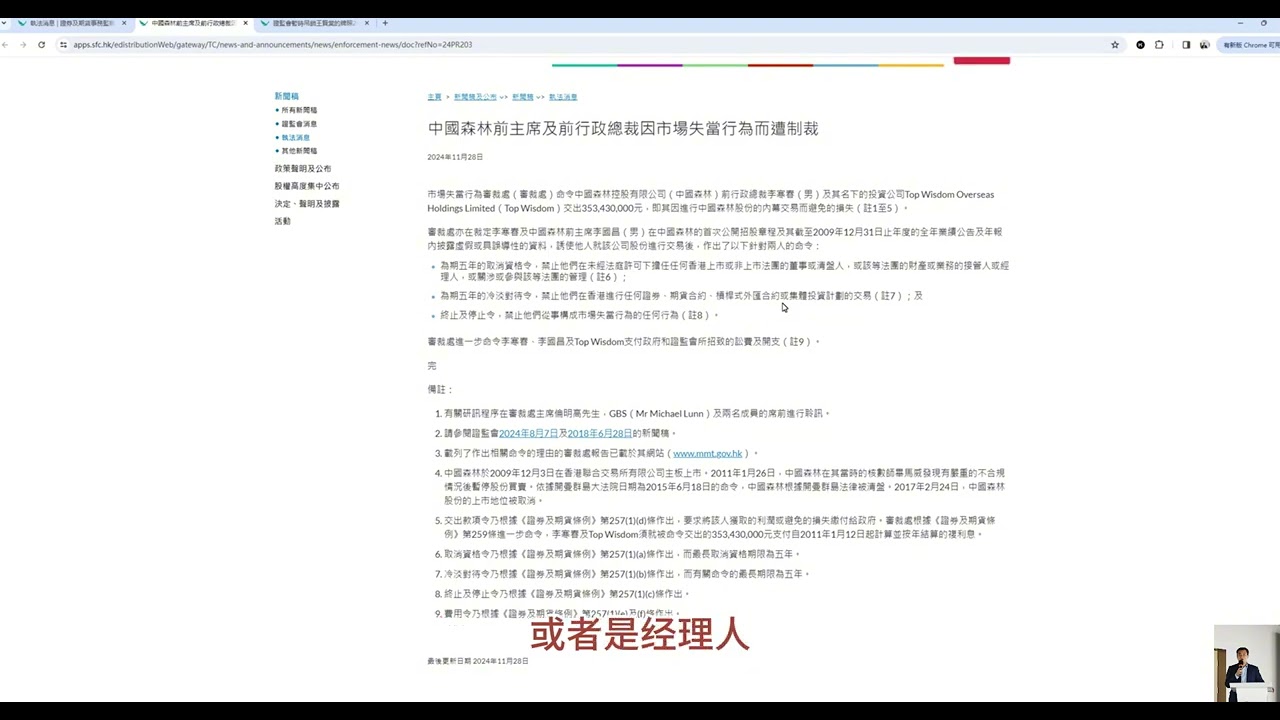Select the 中國森林前主席 tab
The height and width of the screenshot is (720, 1280).
click(194, 23)
